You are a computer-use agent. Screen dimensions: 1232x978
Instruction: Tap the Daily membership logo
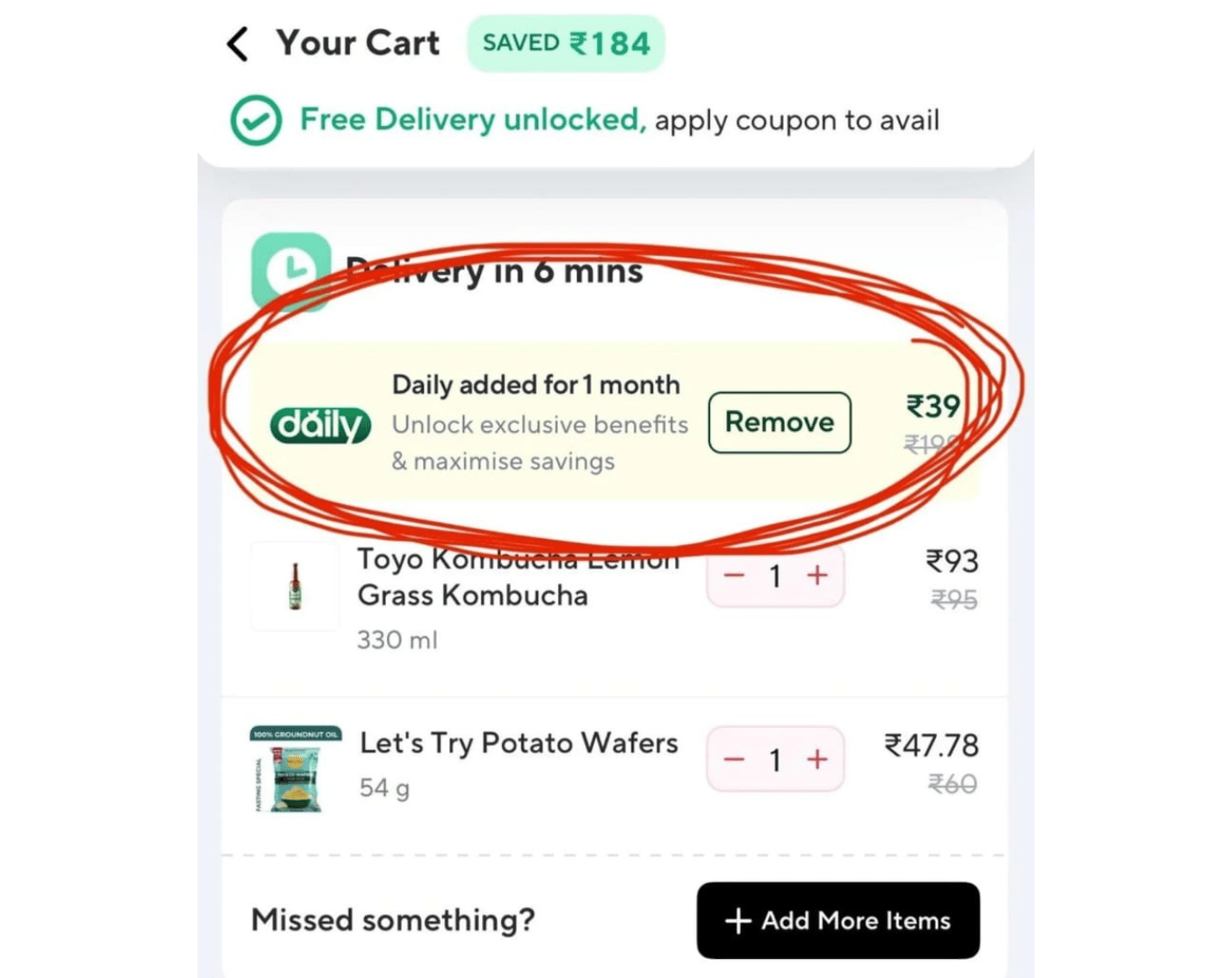pos(320,425)
